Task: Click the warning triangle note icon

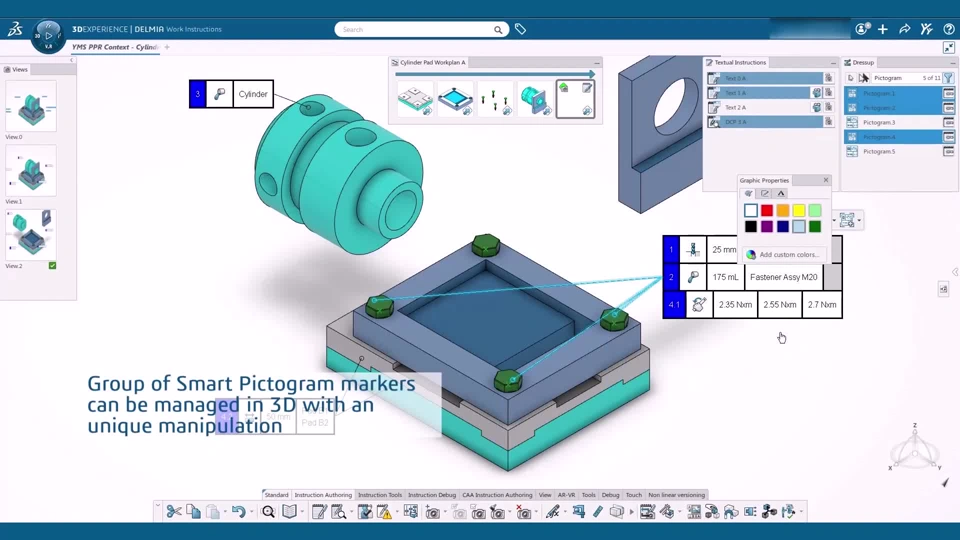Action: [384, 512]
